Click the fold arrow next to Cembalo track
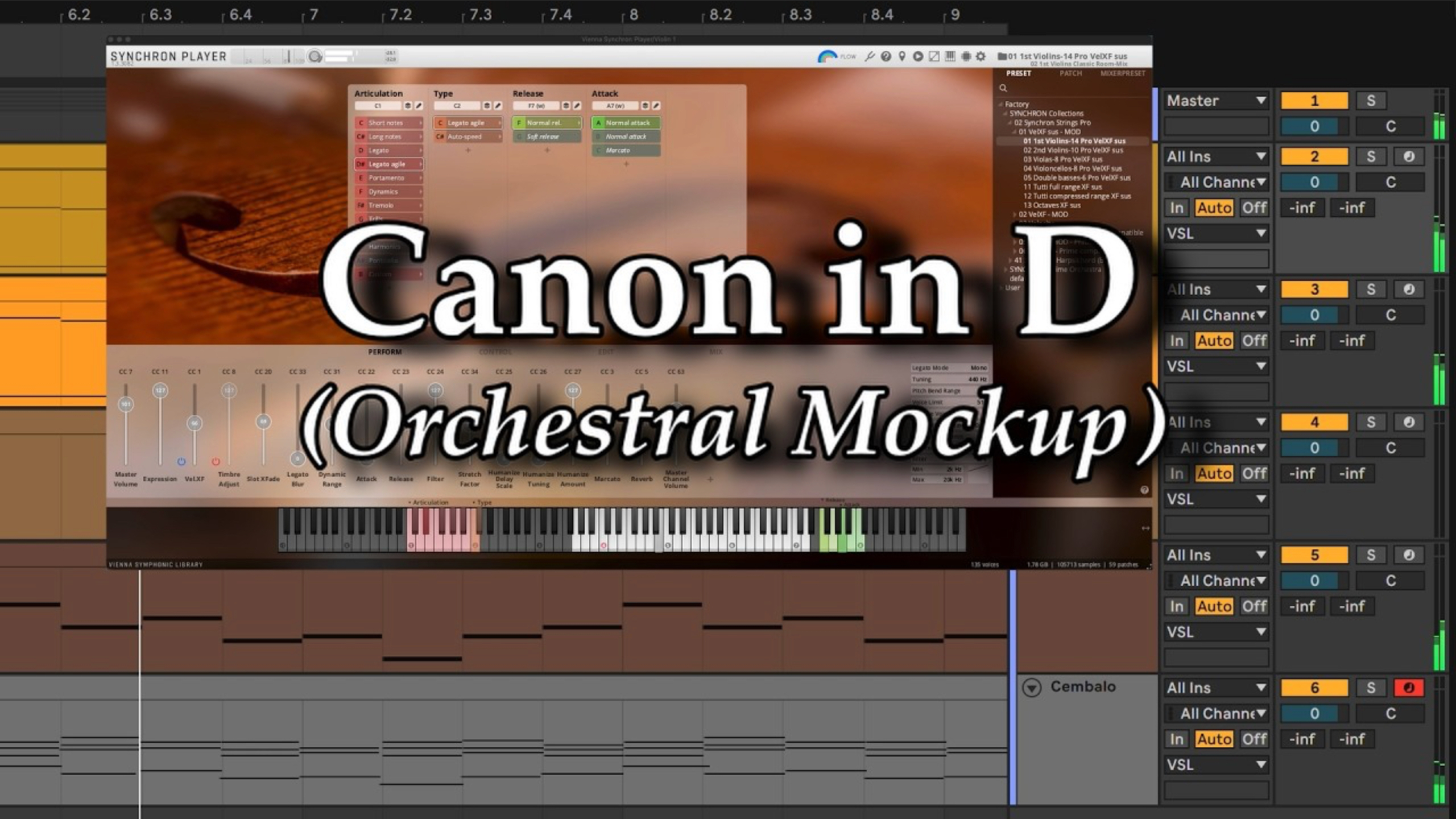 tap(1032, 688)
